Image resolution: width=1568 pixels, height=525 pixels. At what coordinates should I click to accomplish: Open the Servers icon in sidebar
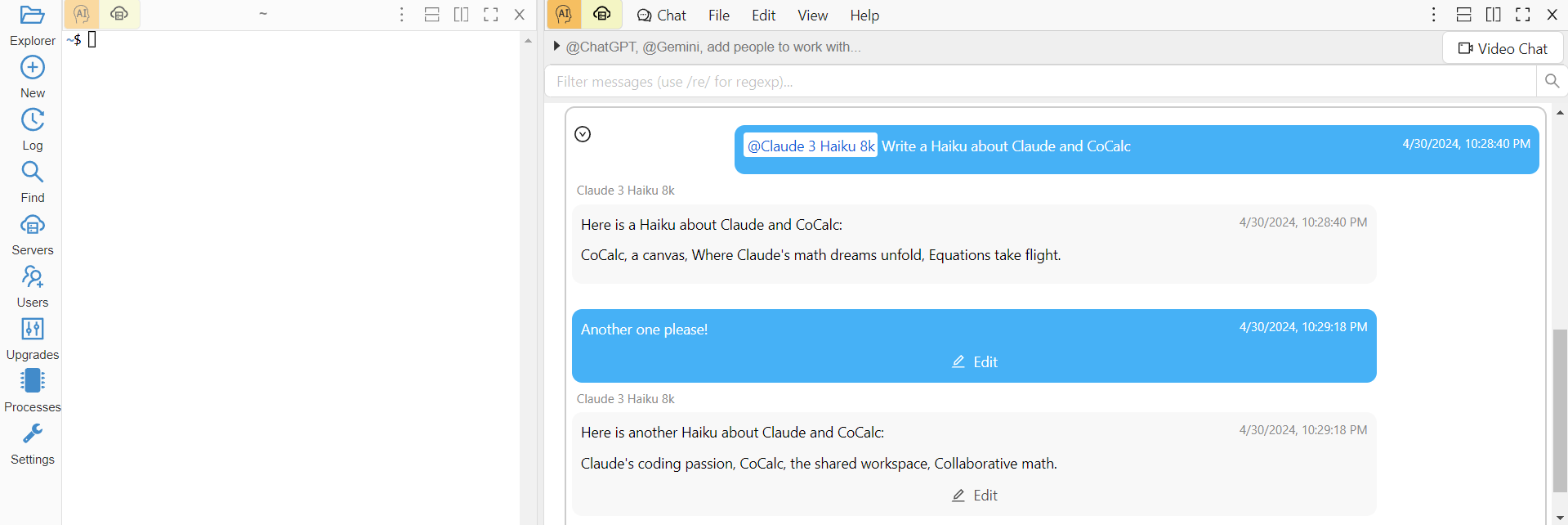[33, 225]
